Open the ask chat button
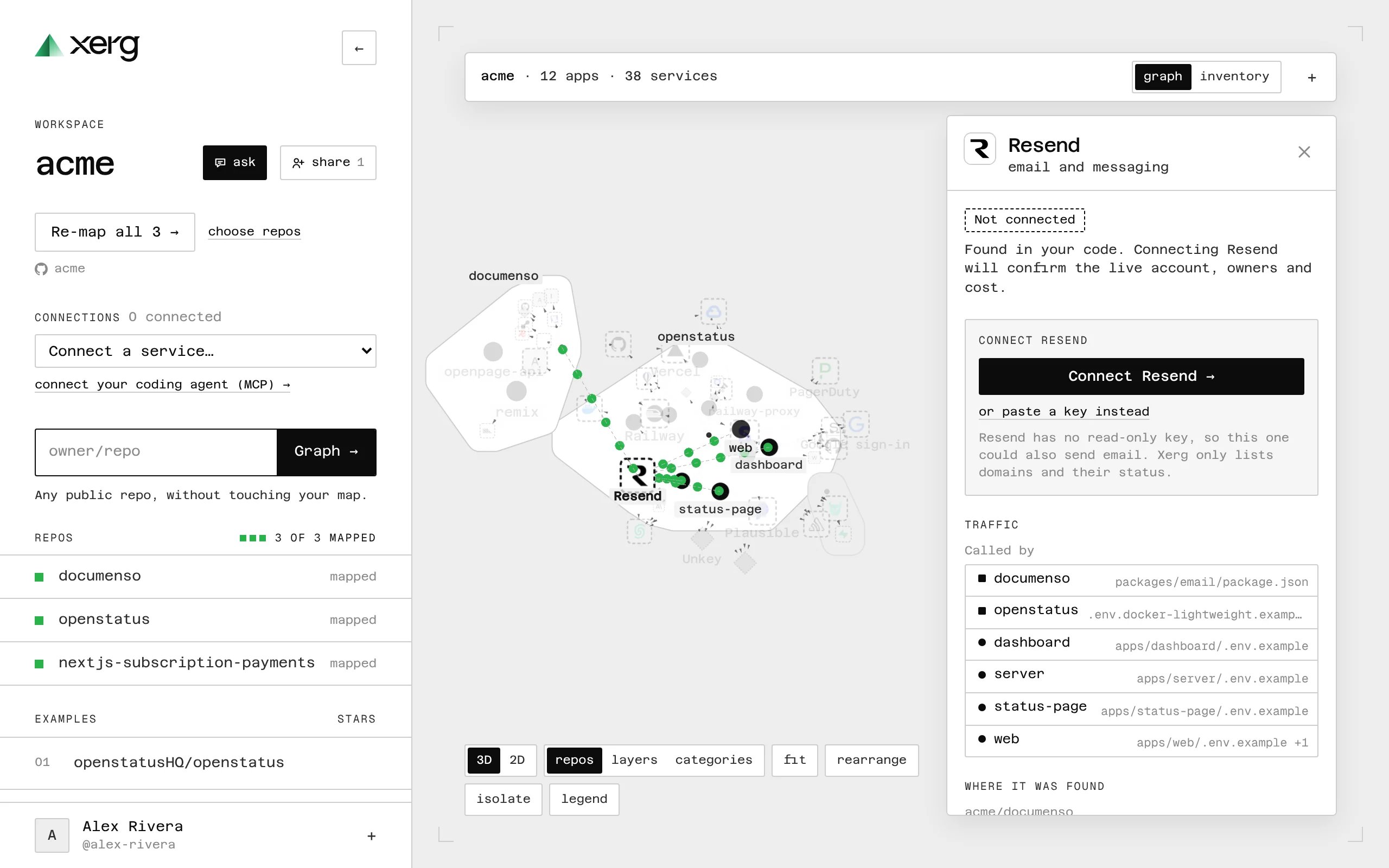 tap(235, 162)
